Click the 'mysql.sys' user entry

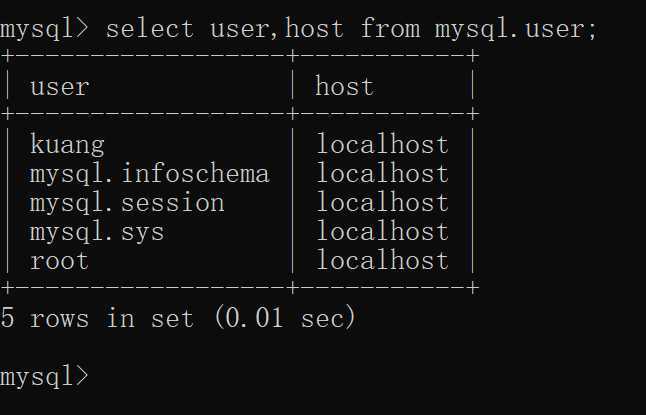coord(97,232)
